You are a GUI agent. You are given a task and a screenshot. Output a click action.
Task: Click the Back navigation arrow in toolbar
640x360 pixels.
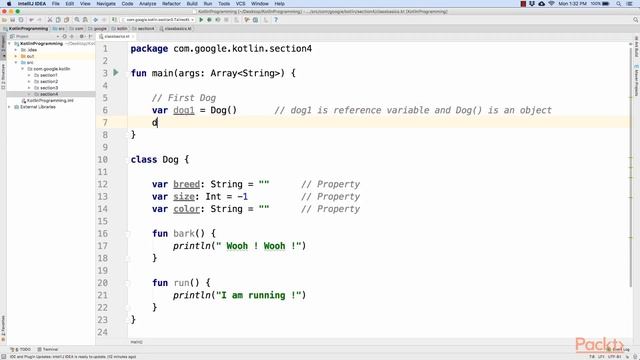point(96,20)
